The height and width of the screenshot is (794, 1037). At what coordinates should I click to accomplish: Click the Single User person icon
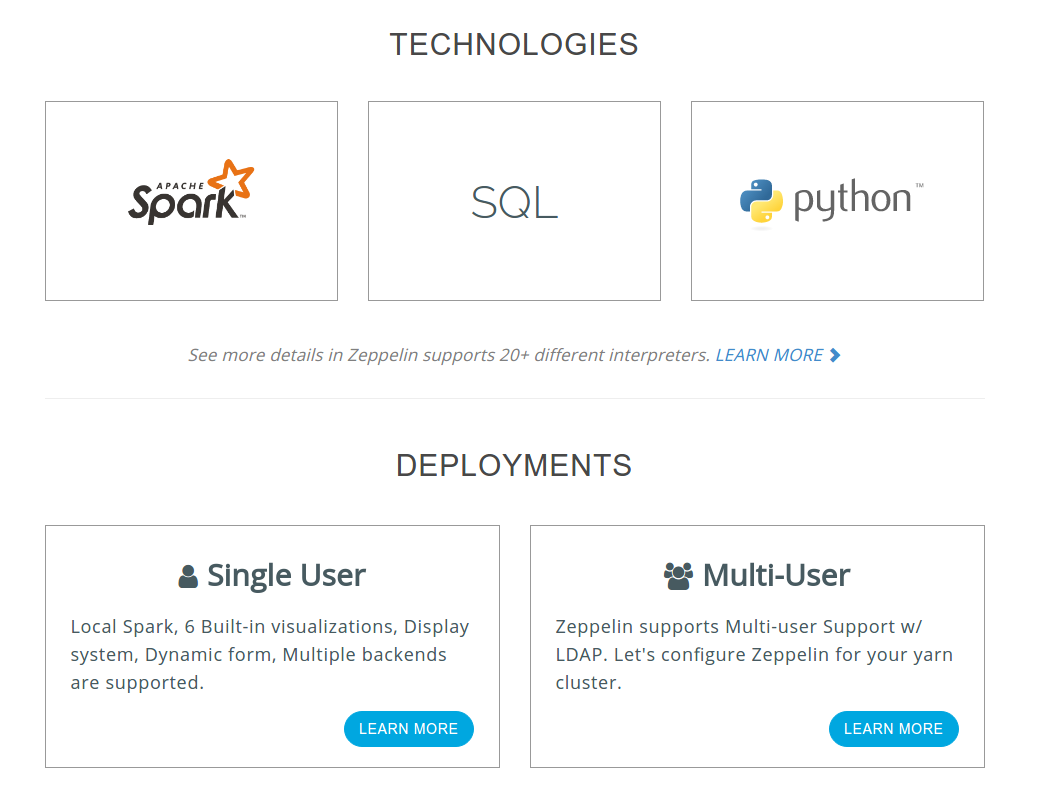188,576
